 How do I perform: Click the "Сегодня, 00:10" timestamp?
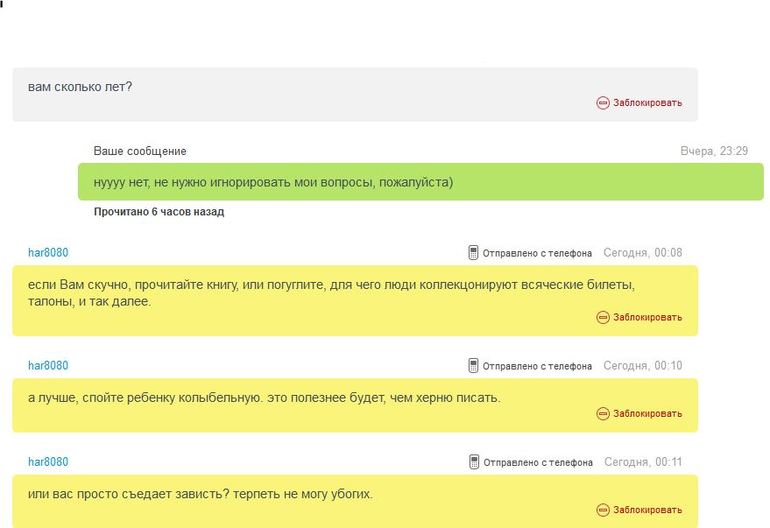coord(643,366)
